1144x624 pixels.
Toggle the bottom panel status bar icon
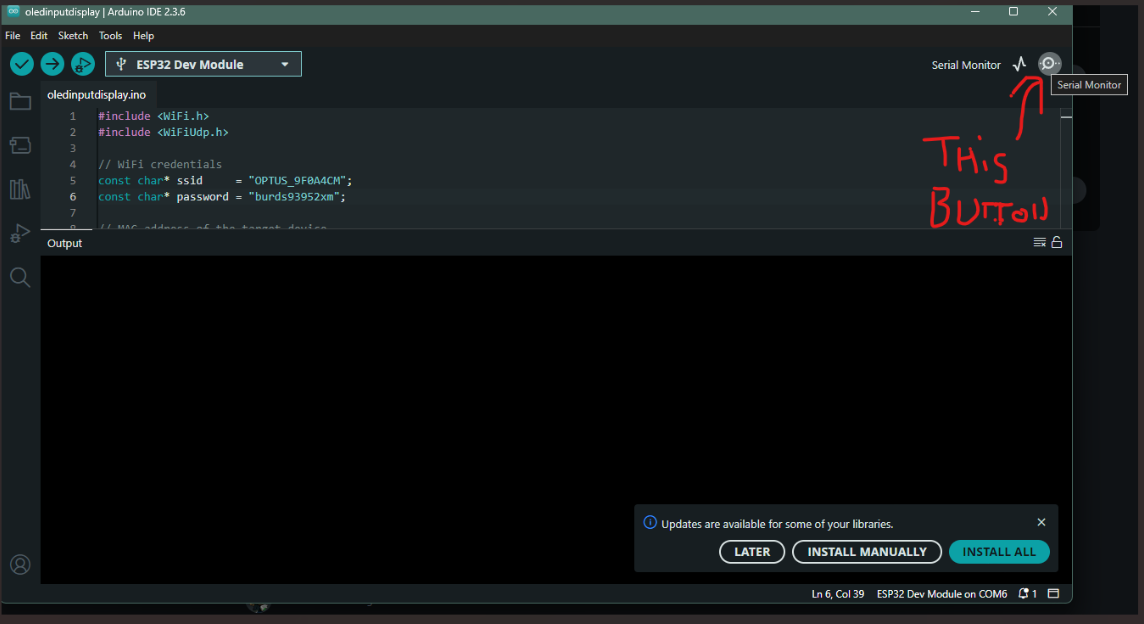pos(1054,593)
